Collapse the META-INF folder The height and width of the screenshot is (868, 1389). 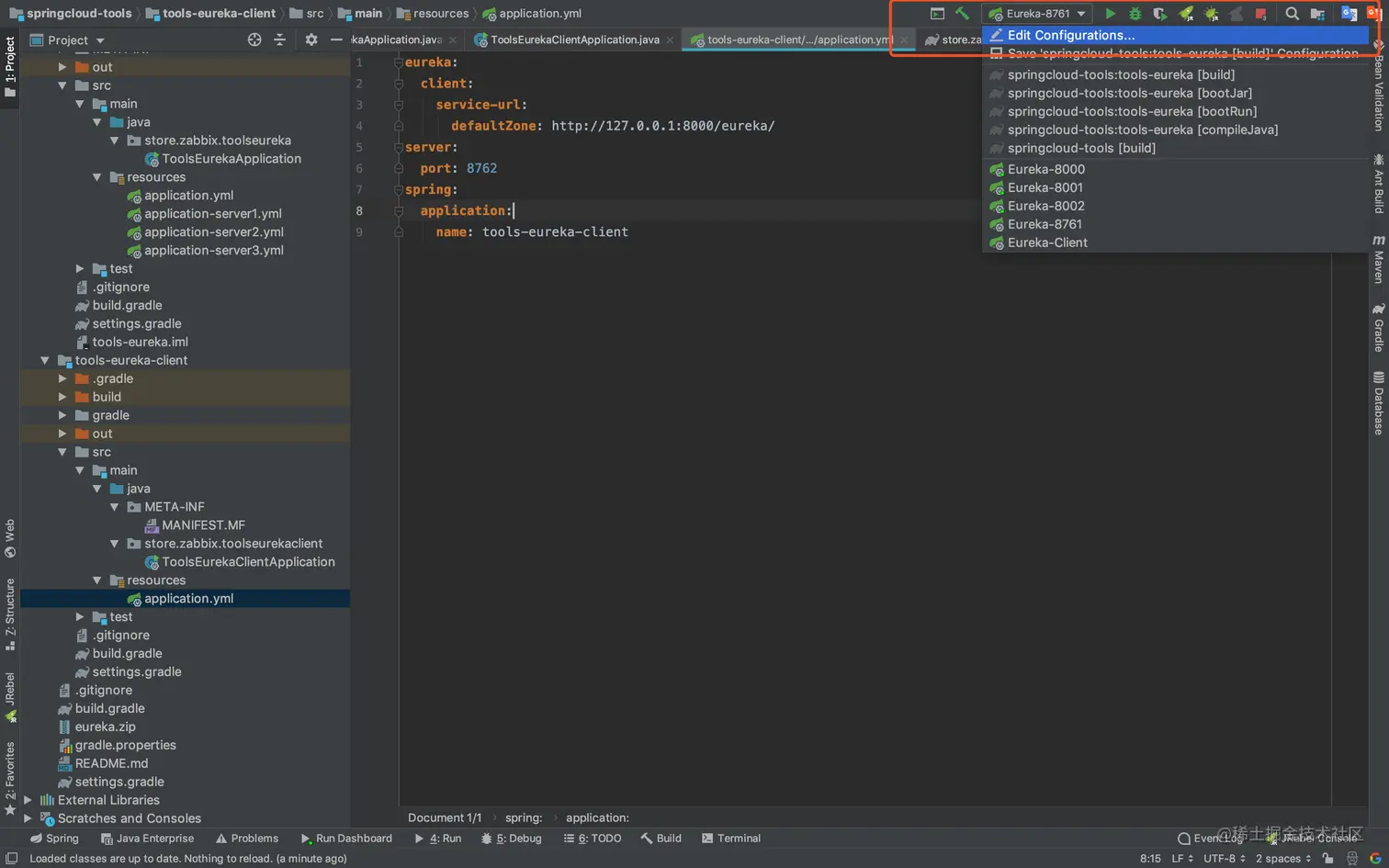(115, 507)
